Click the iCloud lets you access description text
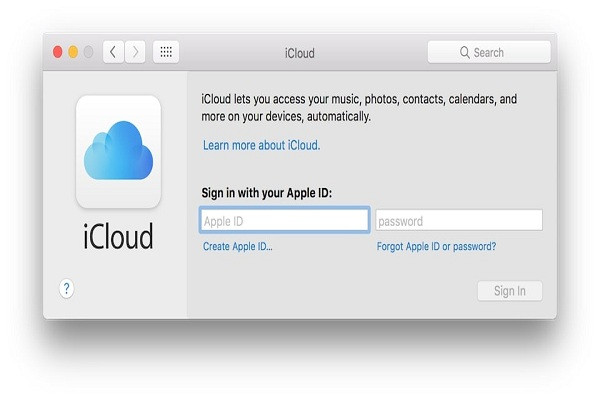Screen dimensions: 600x400 coord(359,108)
